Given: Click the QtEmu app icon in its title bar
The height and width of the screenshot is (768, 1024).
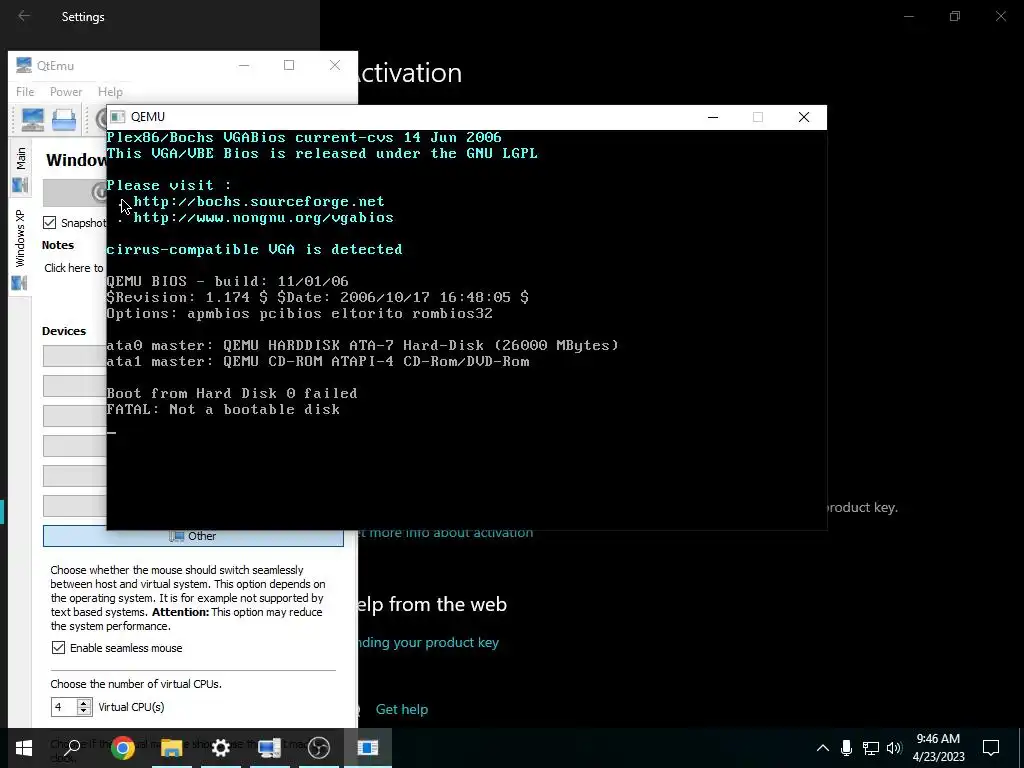Looking at the screenshot, I should 24,65.
